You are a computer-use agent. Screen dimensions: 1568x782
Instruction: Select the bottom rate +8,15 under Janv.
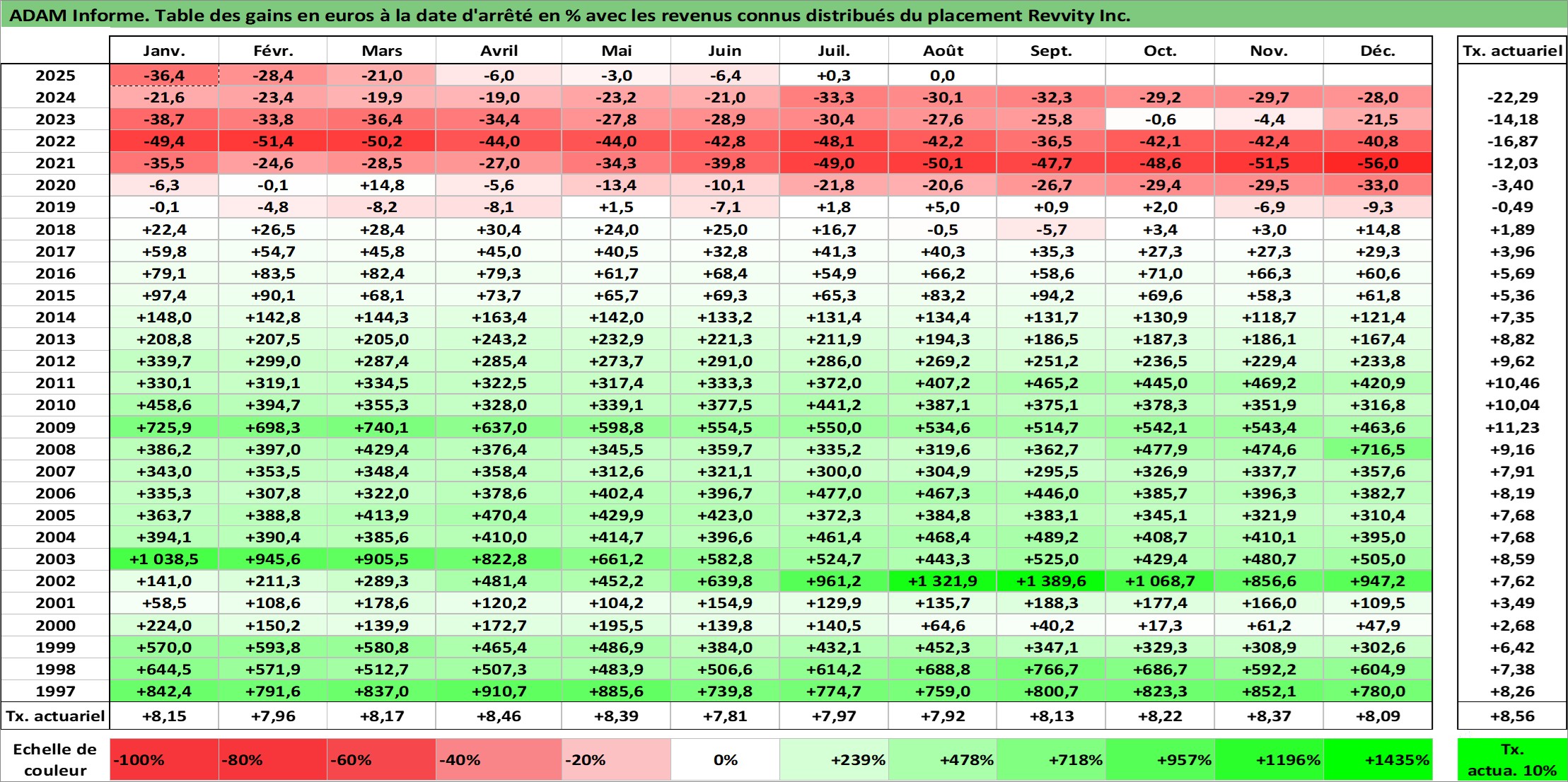coord(164,716)
